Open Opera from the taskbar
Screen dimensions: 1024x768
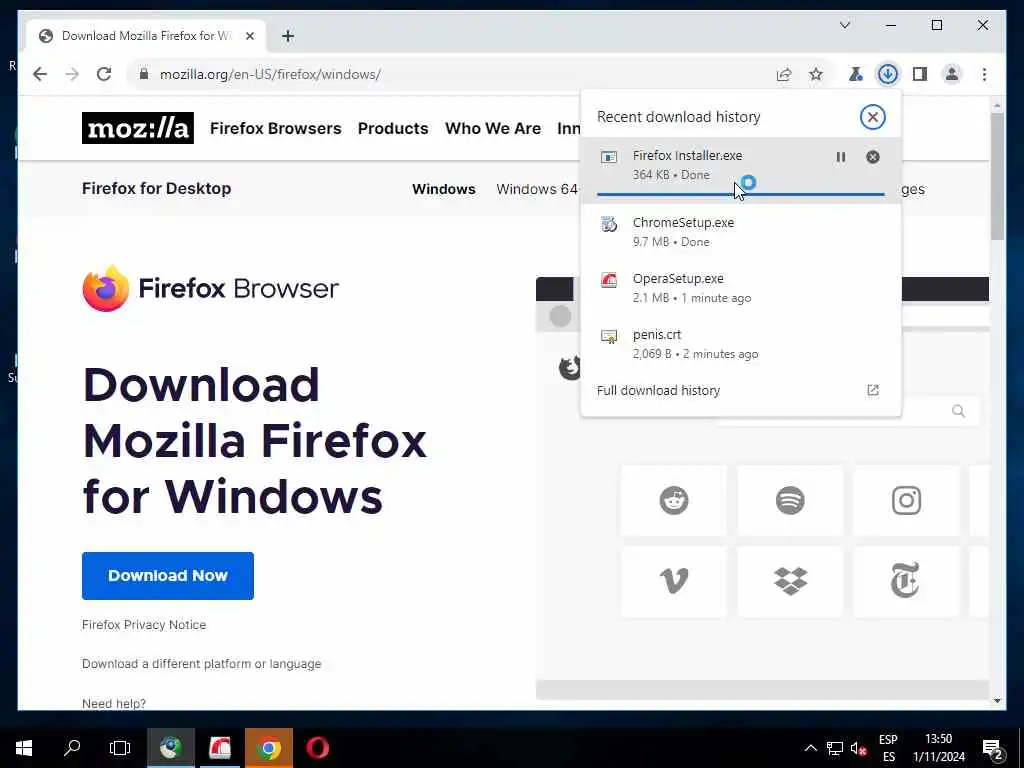pos(317,748)
